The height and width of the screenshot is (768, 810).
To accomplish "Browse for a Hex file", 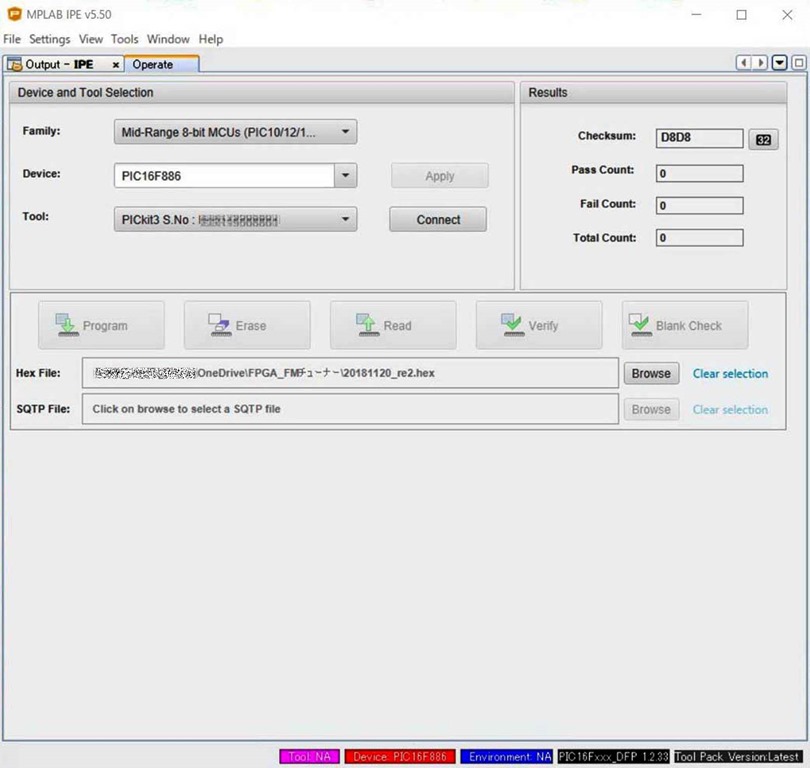I will [651, 373].
